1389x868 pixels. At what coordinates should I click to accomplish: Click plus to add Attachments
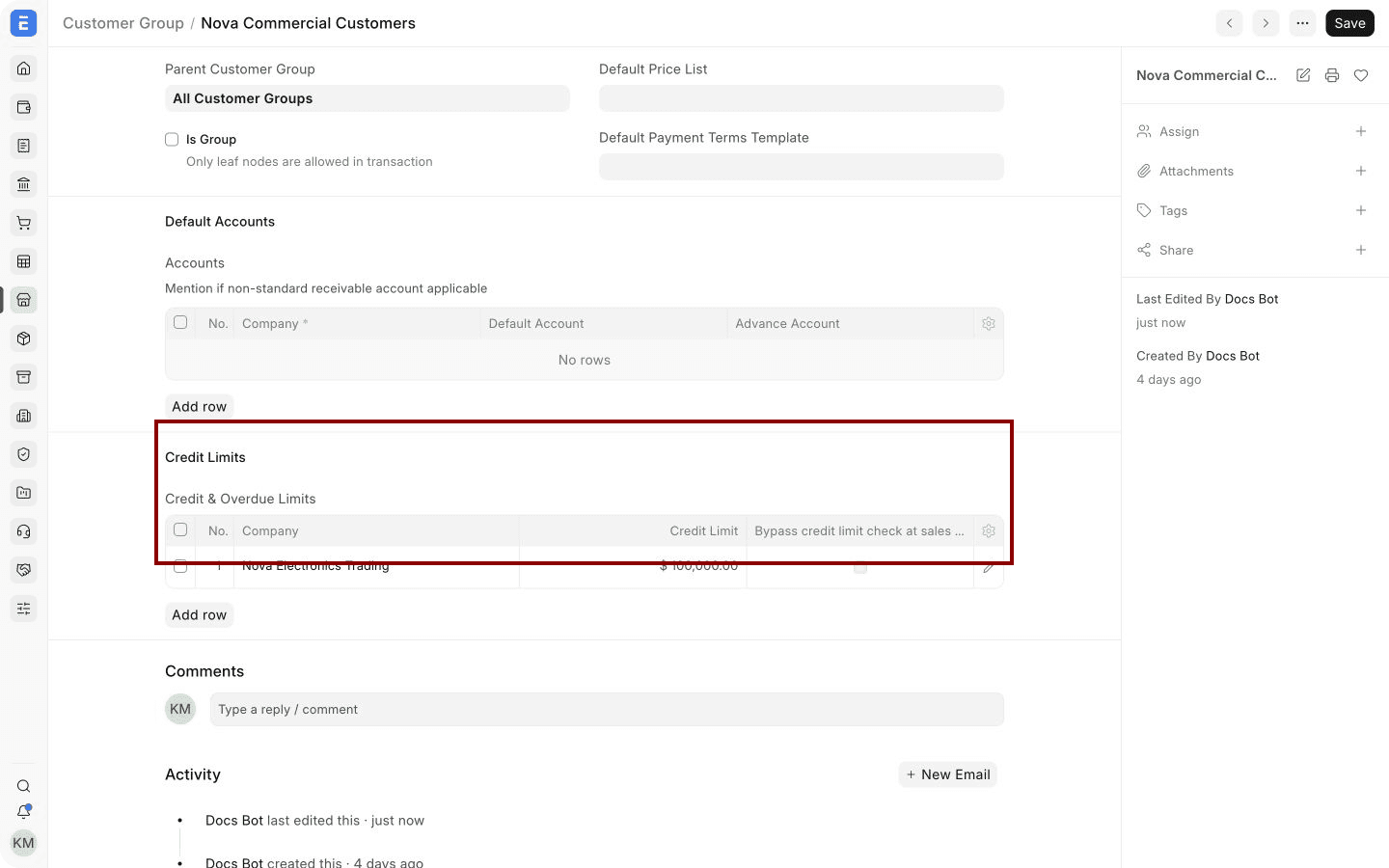1361,171
